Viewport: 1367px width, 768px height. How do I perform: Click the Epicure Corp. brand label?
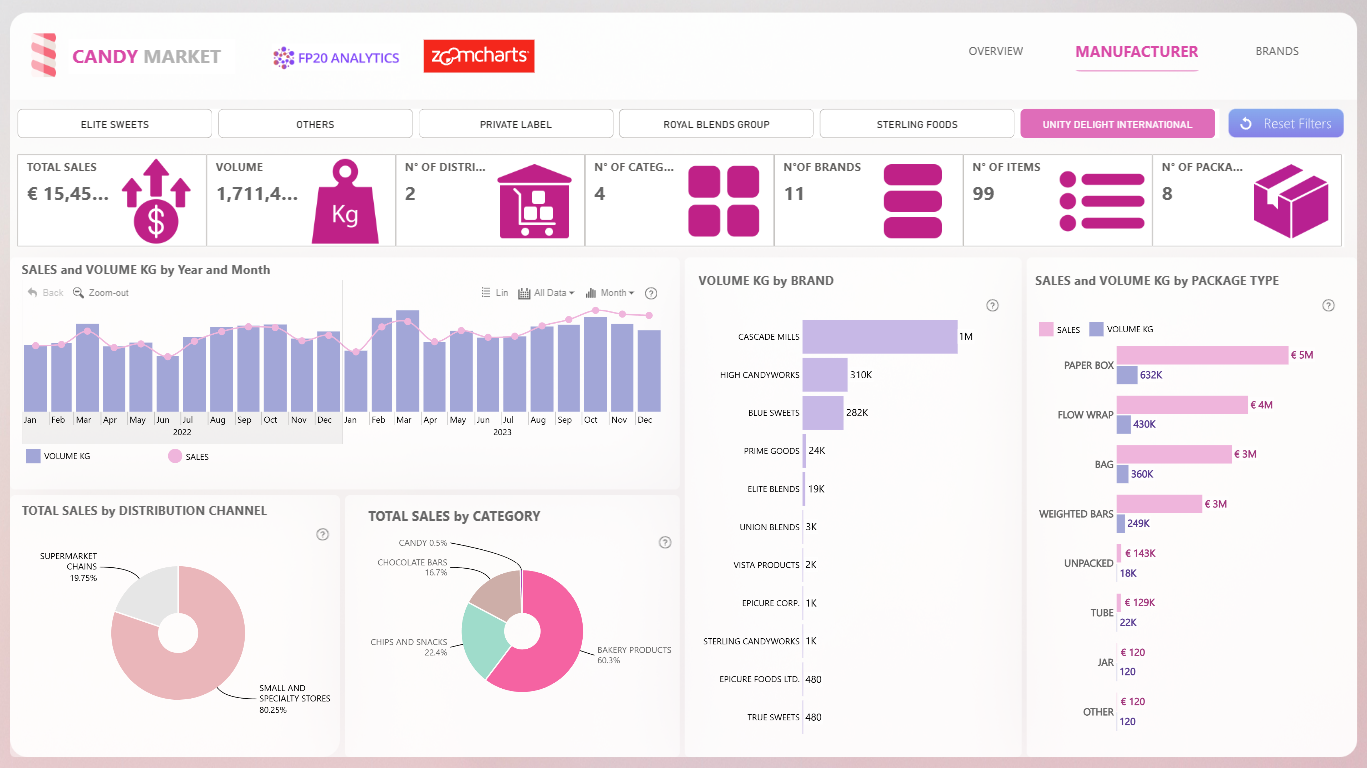tap(769, 603)
